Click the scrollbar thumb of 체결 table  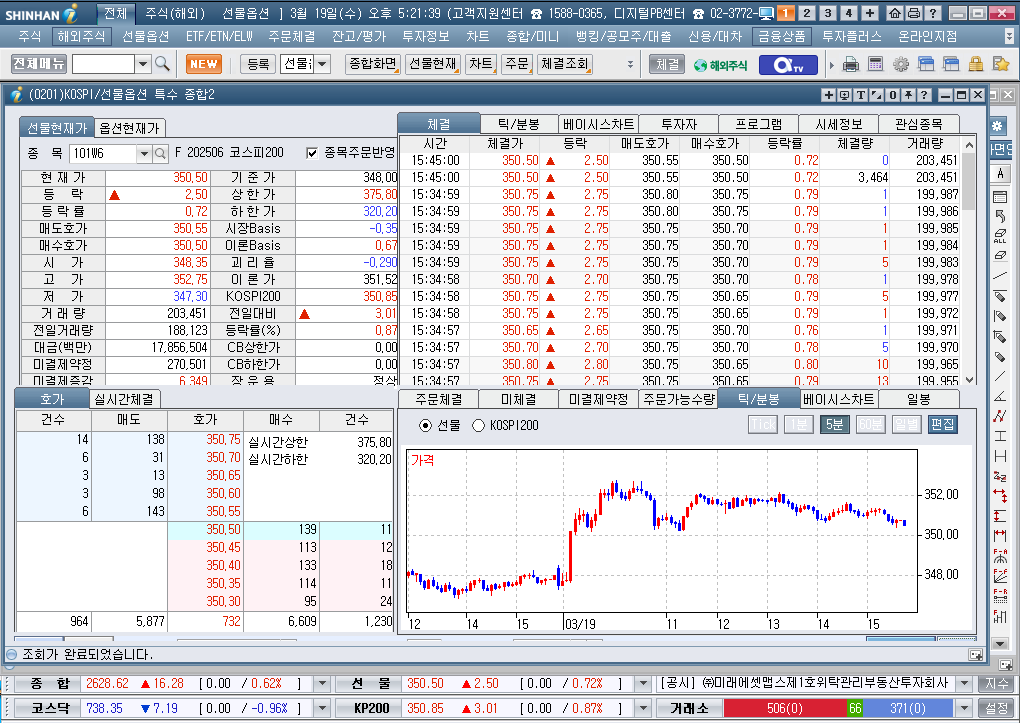pyautogui.click(x=969, y=181)
